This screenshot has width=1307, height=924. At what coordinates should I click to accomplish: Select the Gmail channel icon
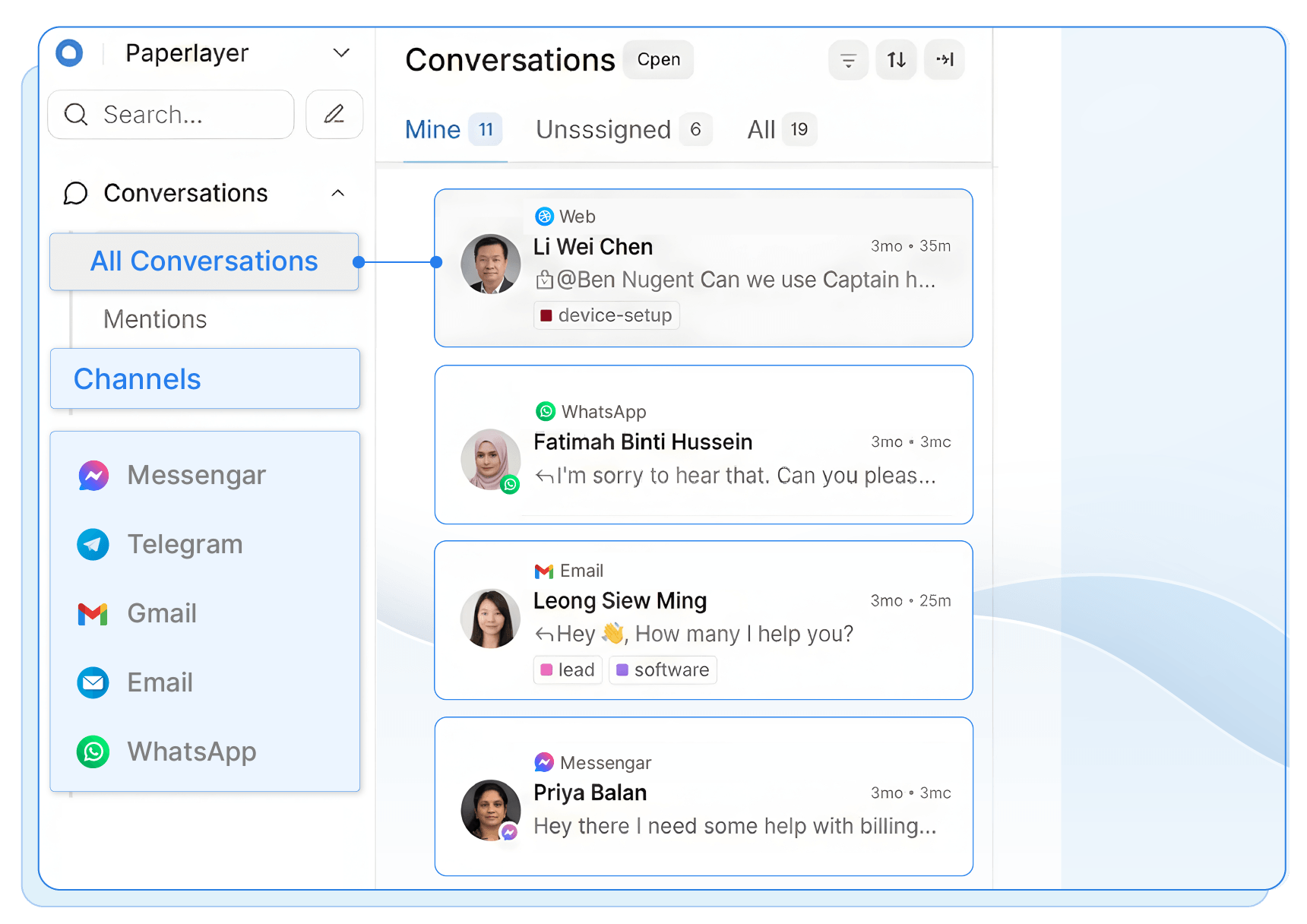pos(93,613)
